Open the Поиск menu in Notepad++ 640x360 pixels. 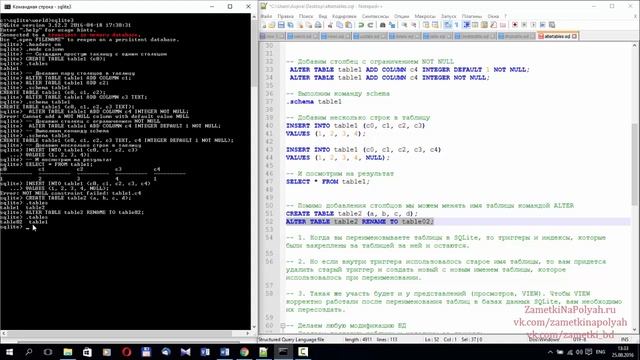306,16
